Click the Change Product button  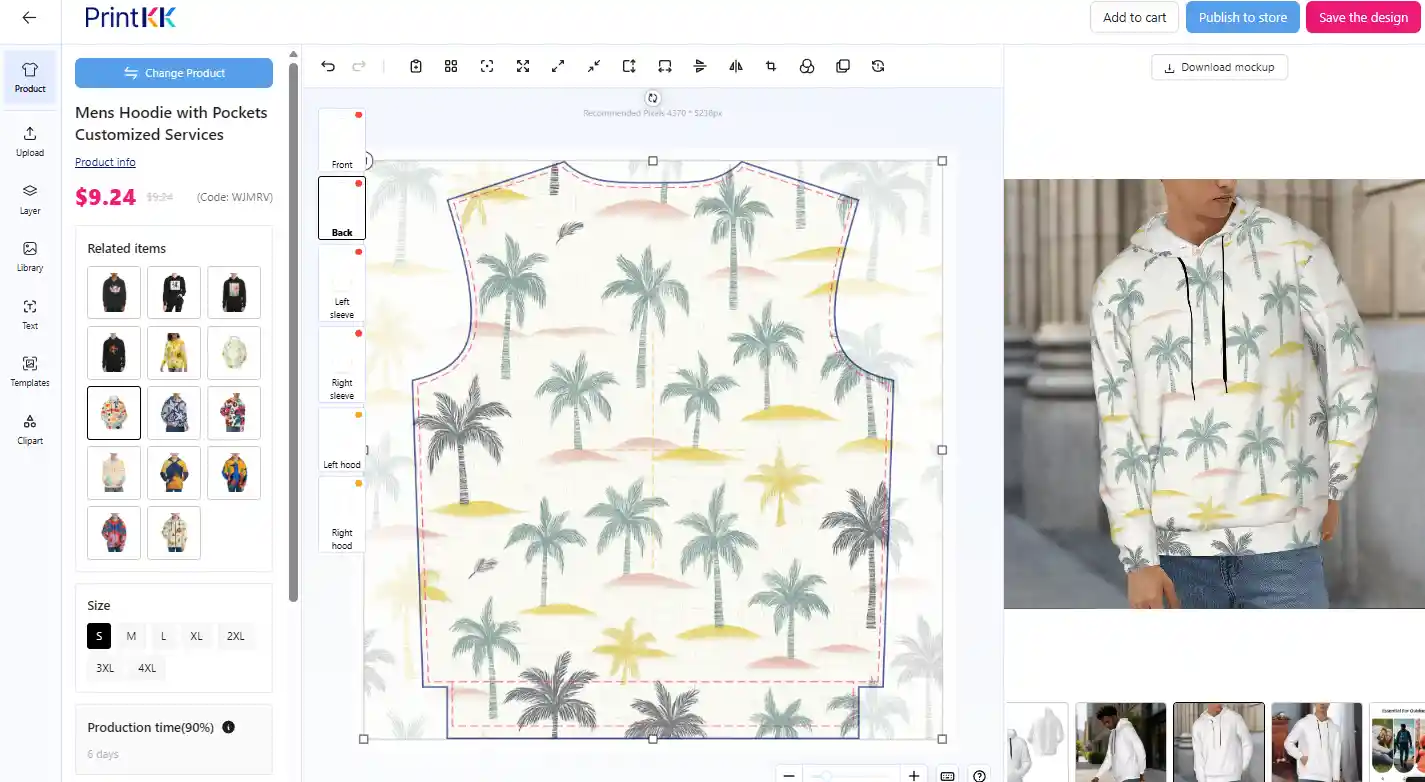174,73
